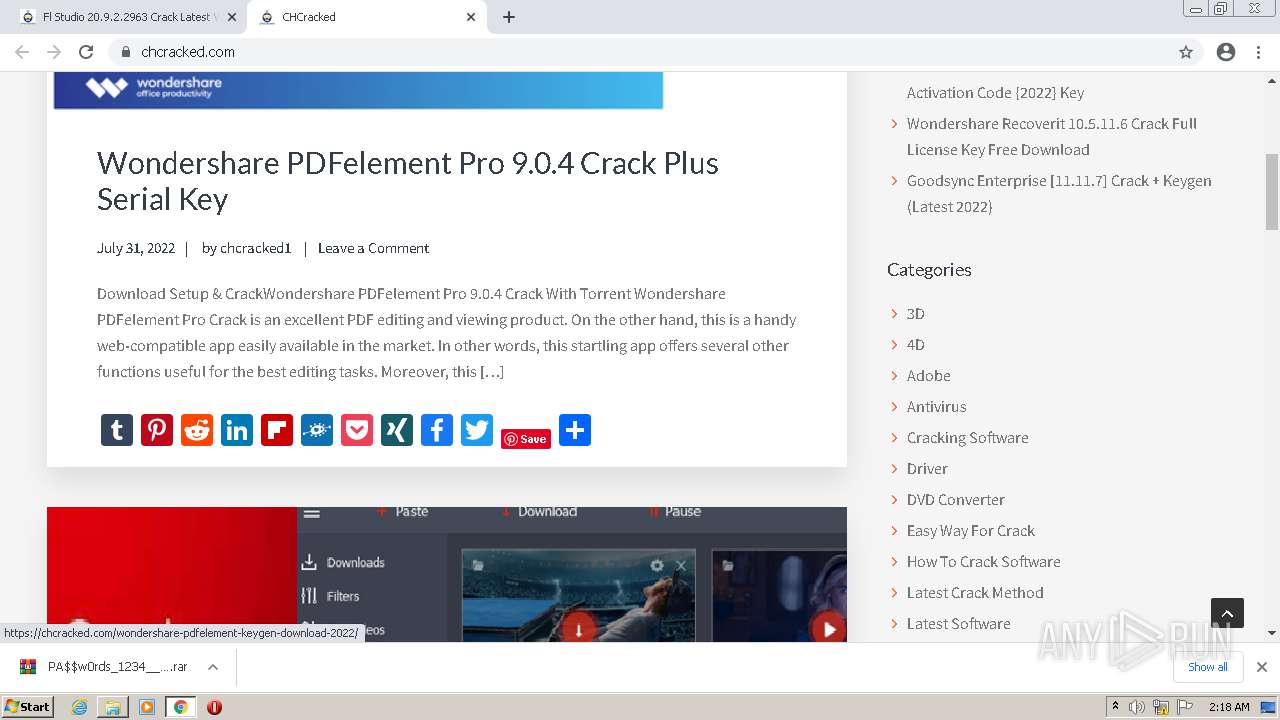This screenshot has height=720, width=1280.
Task: Close the Fl Studio Crack tab
Action: (233, 17)
